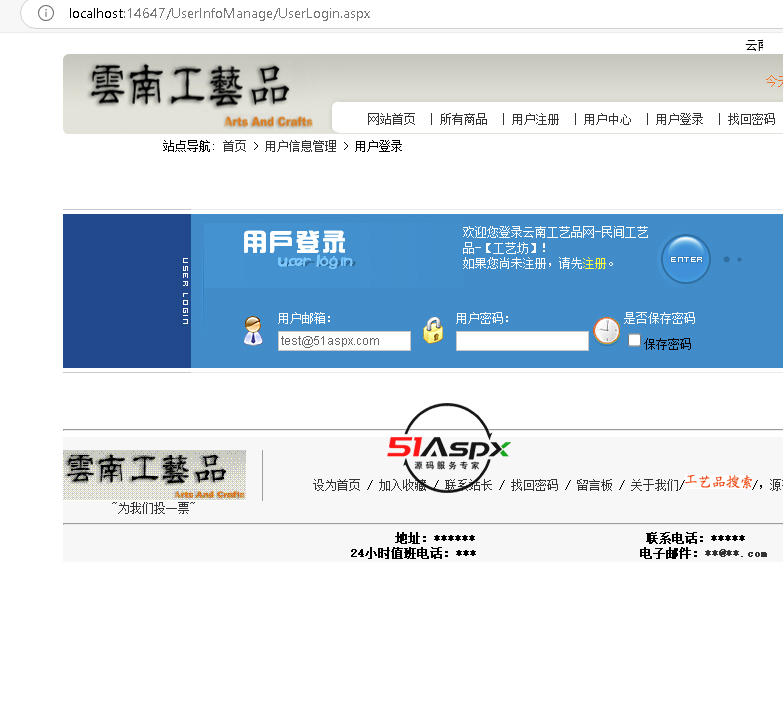
Task: Toggle the 保存密码 checkbox
Action: point(634,341)
